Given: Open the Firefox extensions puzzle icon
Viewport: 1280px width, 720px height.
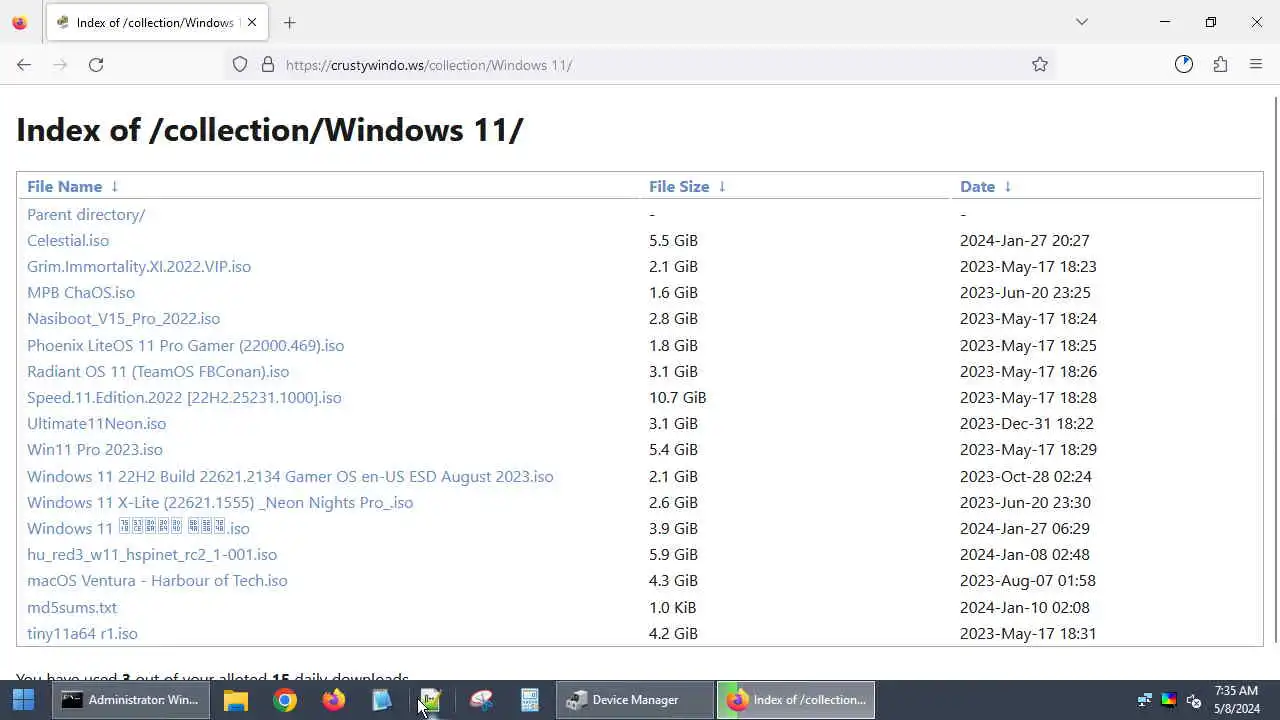Looking at the screenshot, I should pyautogui.click(x=1220, y=65).
